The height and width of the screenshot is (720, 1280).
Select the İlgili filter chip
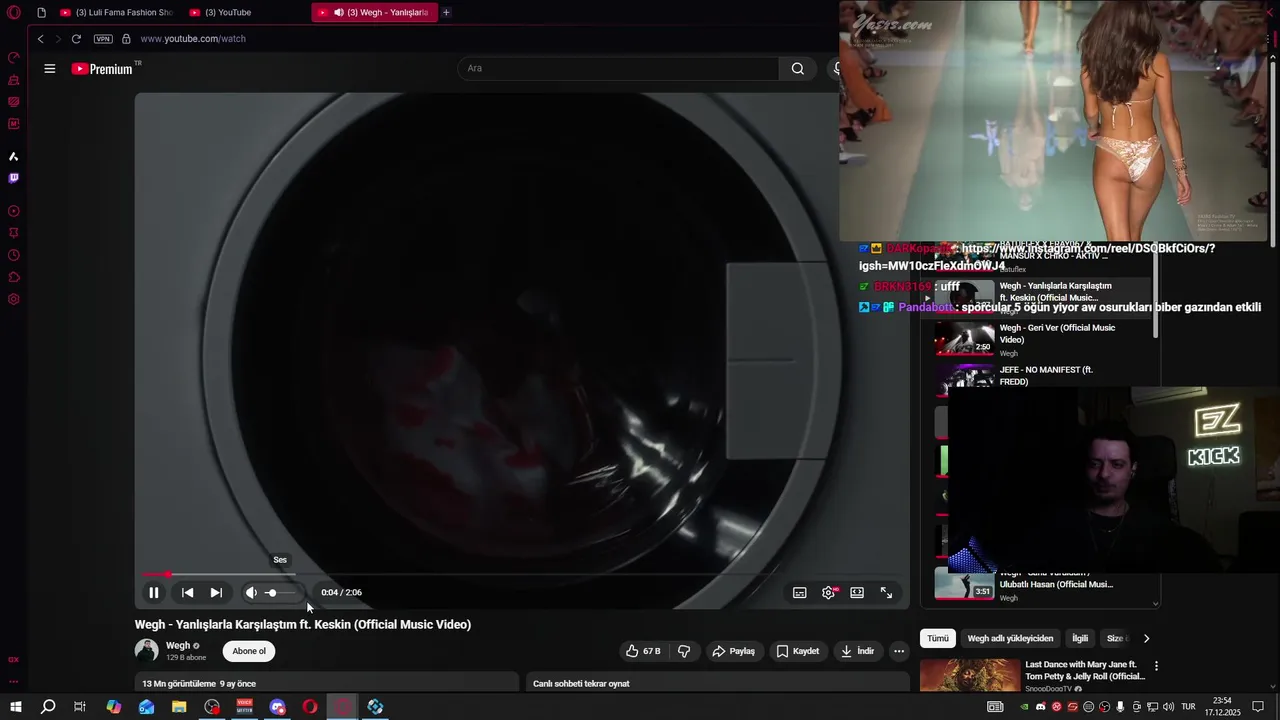click(x=1080, y=638)
